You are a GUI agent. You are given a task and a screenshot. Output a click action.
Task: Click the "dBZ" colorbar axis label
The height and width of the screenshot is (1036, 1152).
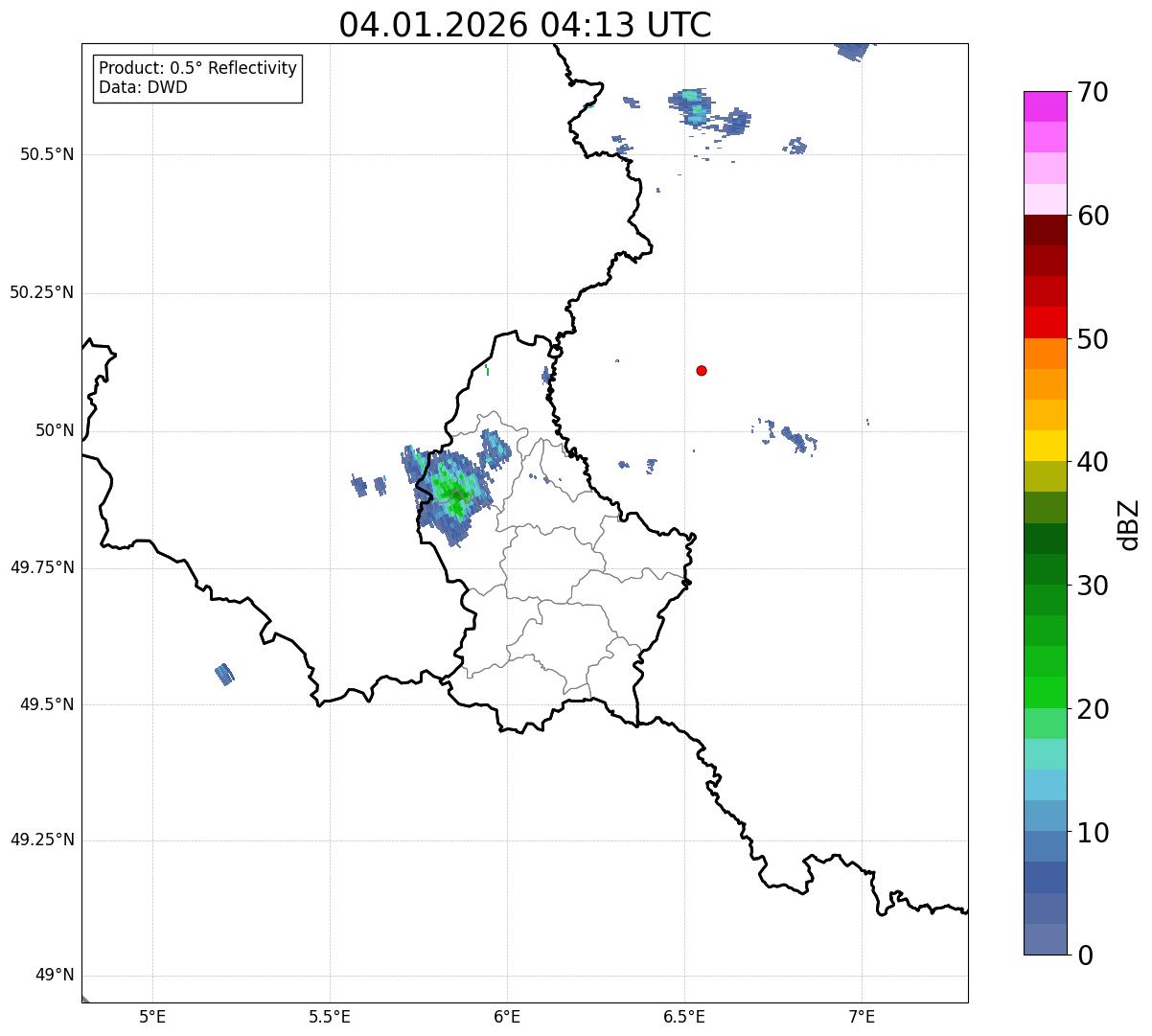tap(1129, 524)
